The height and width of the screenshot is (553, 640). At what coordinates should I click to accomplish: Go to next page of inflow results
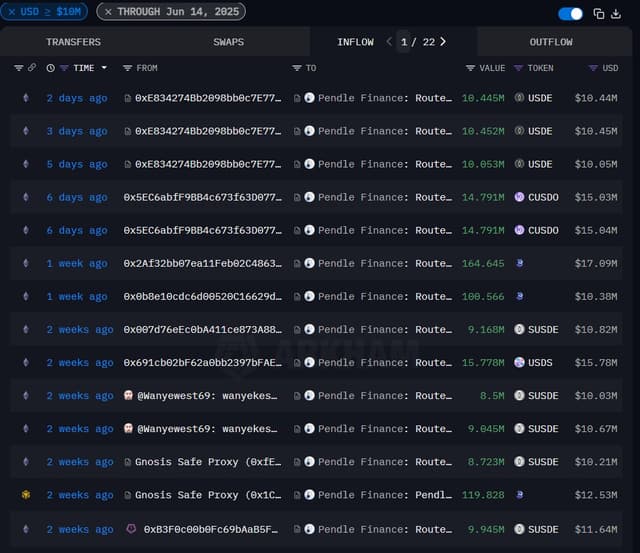443,42
